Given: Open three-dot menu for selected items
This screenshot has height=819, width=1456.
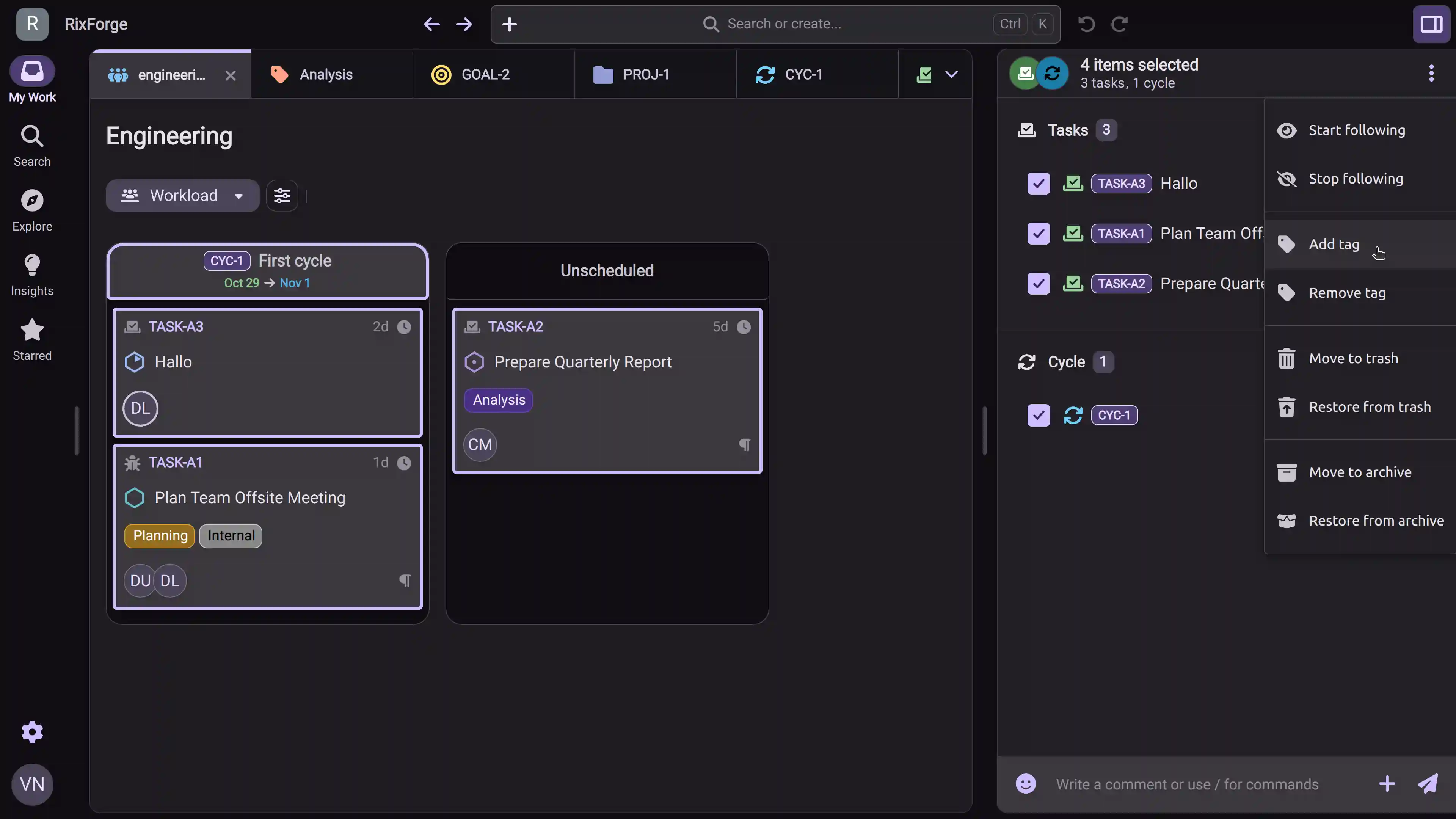Looking at the screenshot, I should click(x=1431, y=73).
